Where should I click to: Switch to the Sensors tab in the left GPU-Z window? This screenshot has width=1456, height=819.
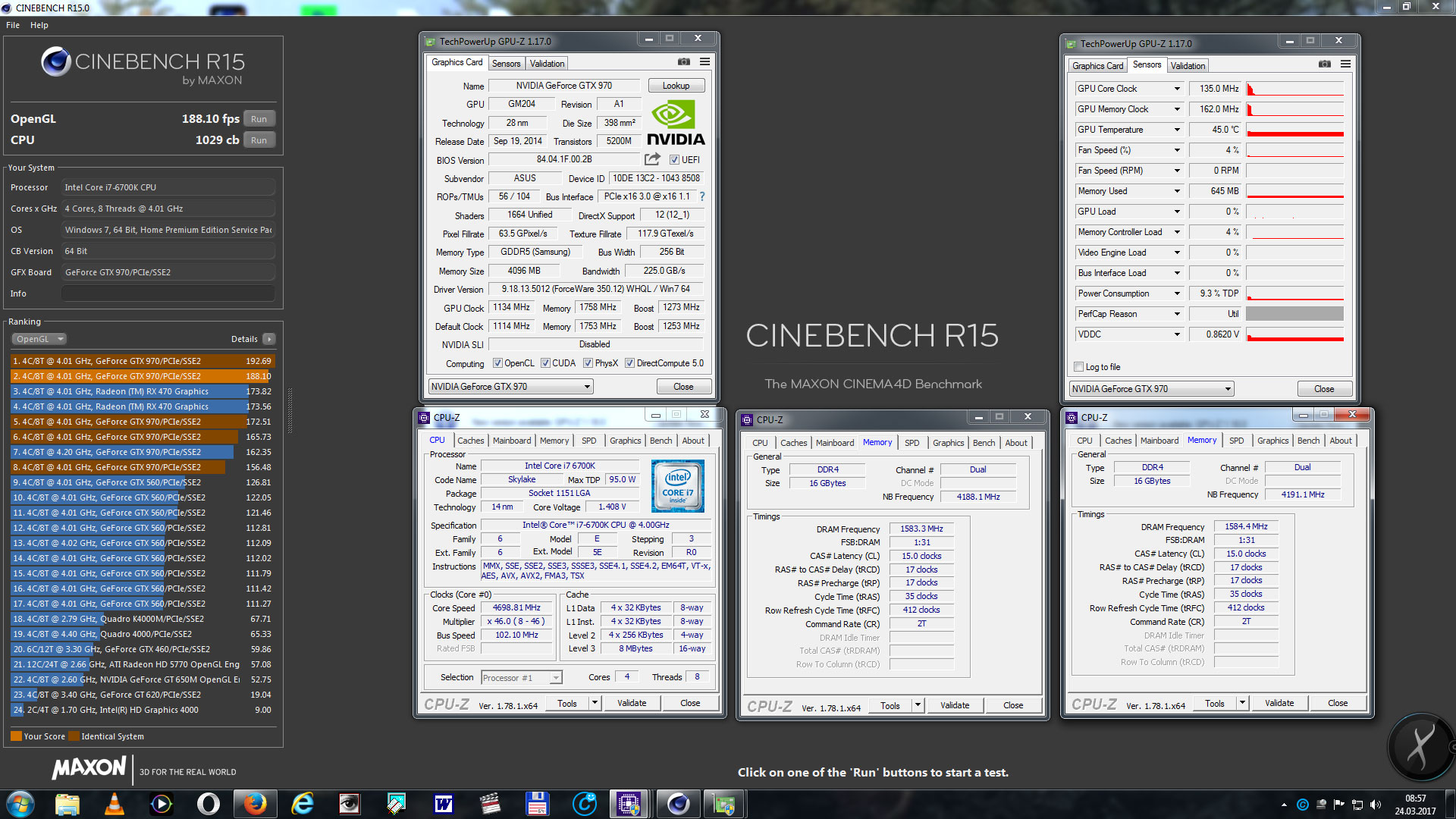pyautogui.click(x=506, y=64)
